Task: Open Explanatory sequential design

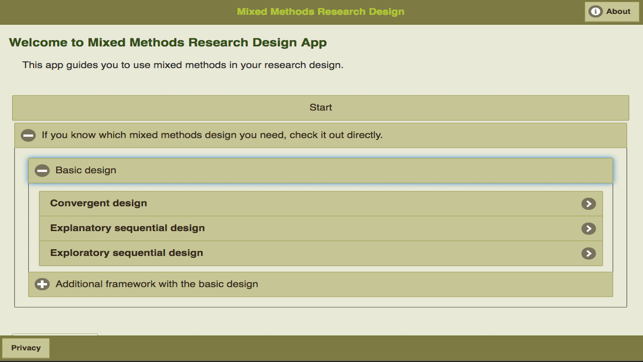Action: [321, 228]
